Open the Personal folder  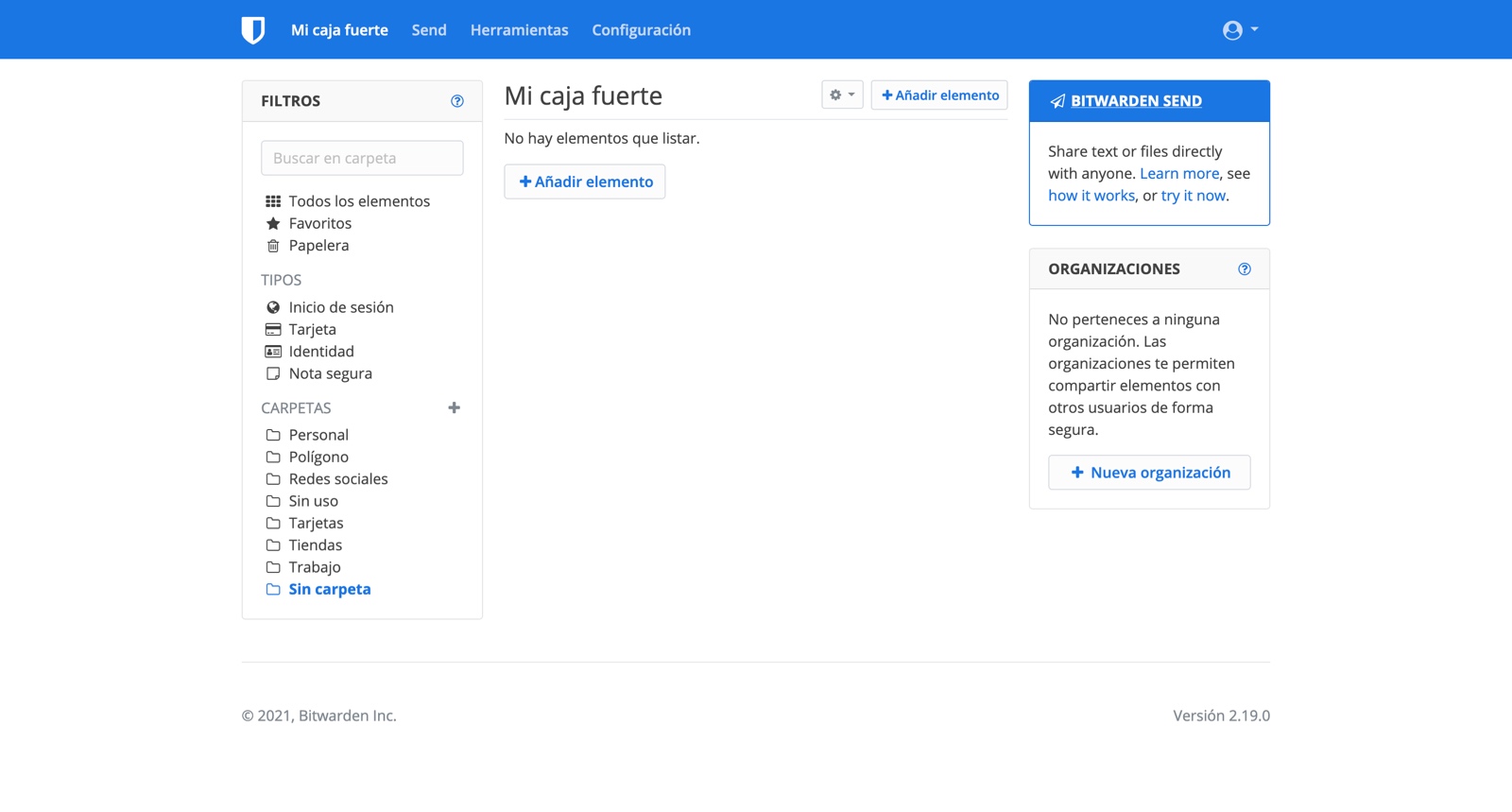click(x=318, y=435)
